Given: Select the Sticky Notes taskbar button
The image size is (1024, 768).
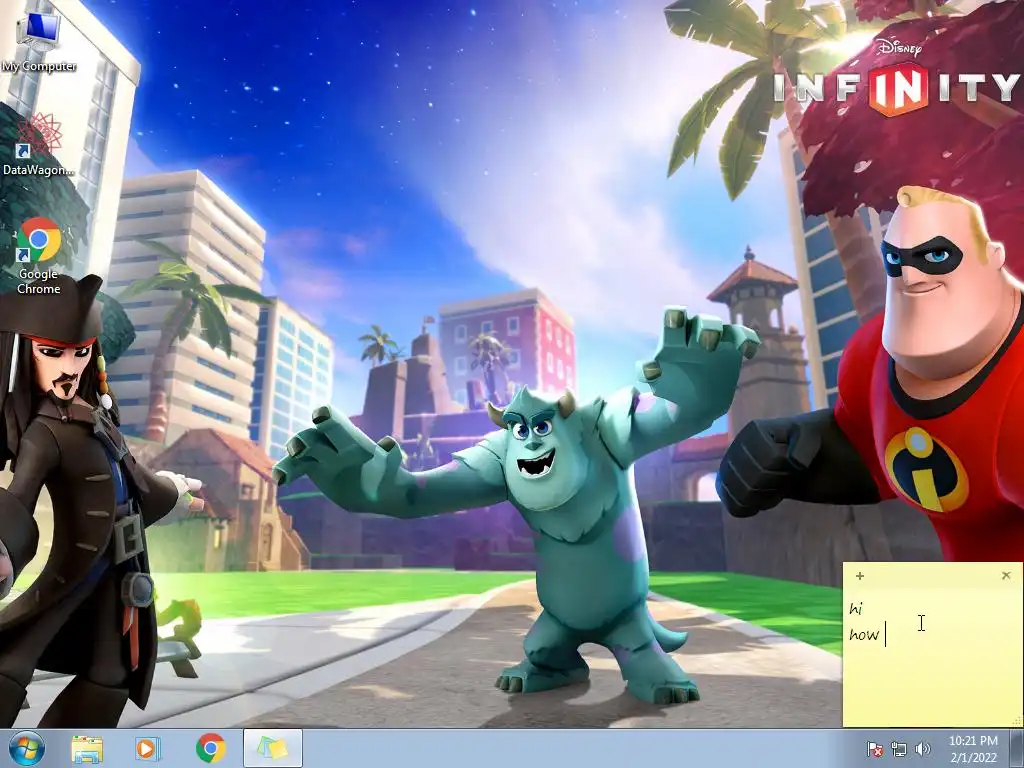Looking at the screenshot, I should (x=273, y=748).
